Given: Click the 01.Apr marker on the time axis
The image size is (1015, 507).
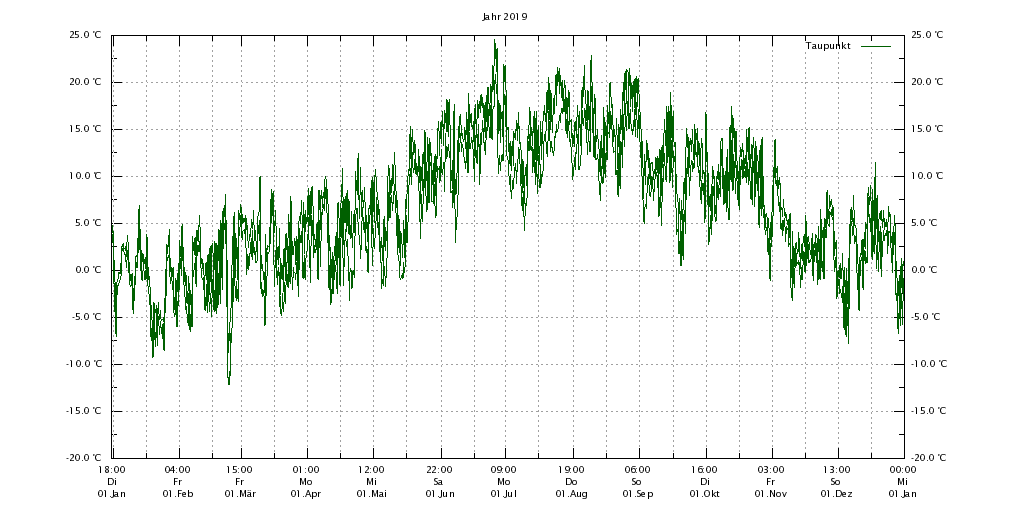Looking at the screenshot, I should click(305, 494).
